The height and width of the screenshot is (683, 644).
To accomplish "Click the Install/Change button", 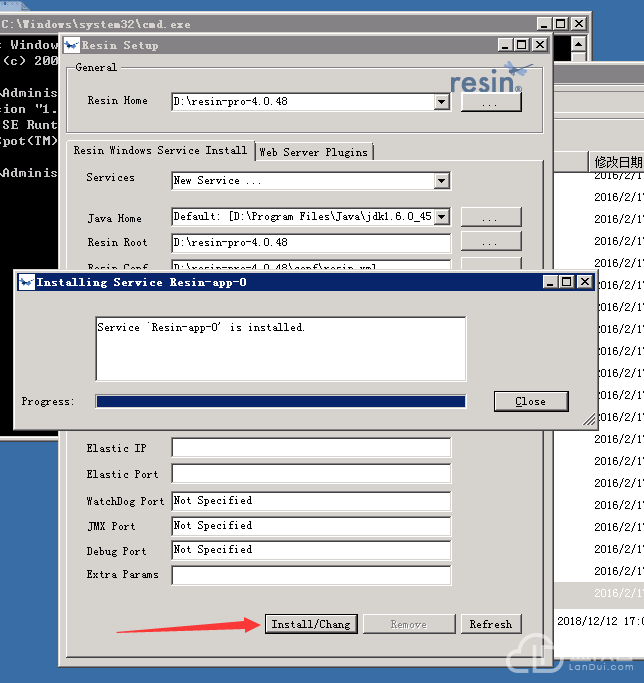I will [x=311, y=624].
